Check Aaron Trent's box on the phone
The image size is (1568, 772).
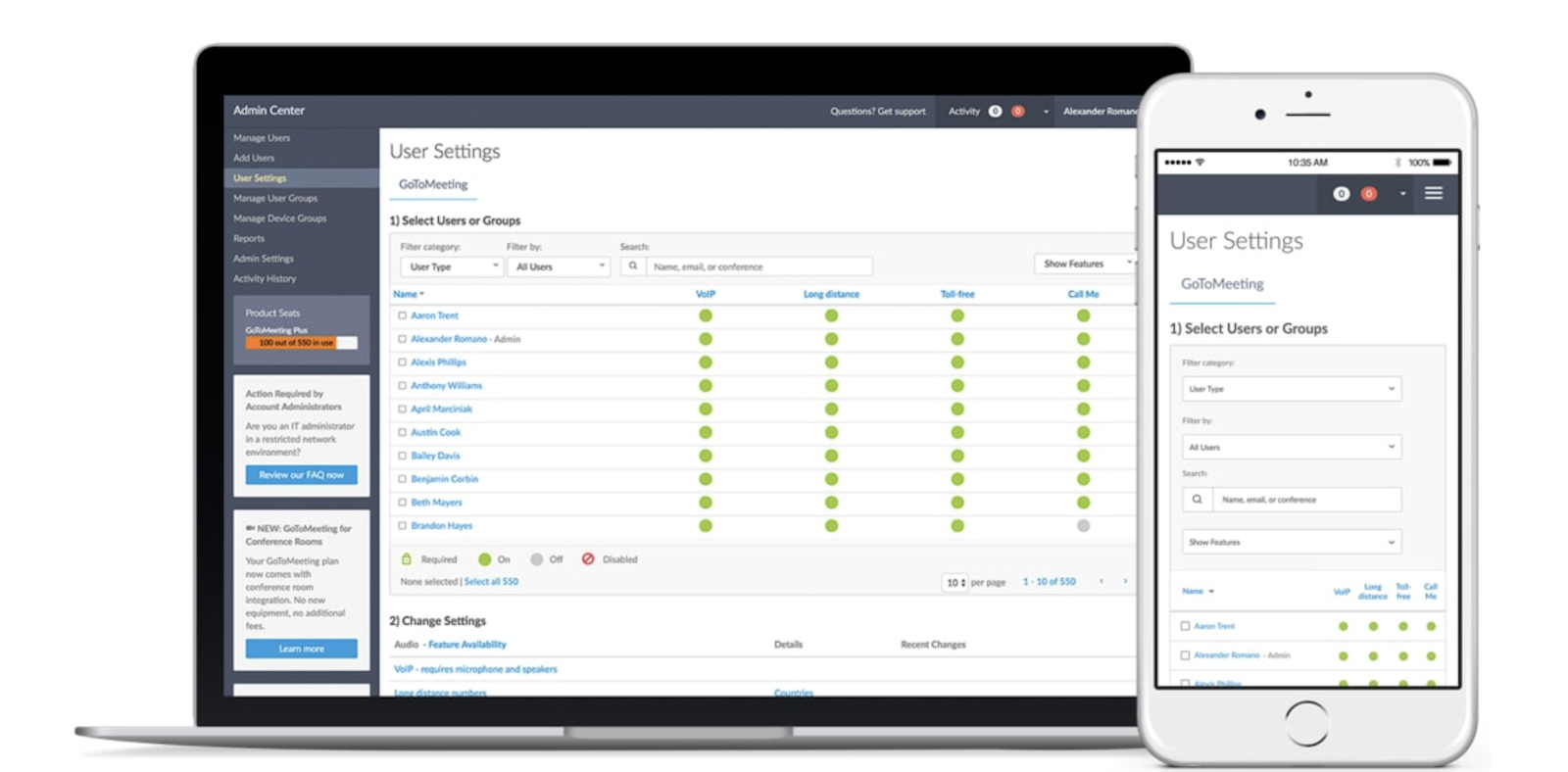point(1185,626)
